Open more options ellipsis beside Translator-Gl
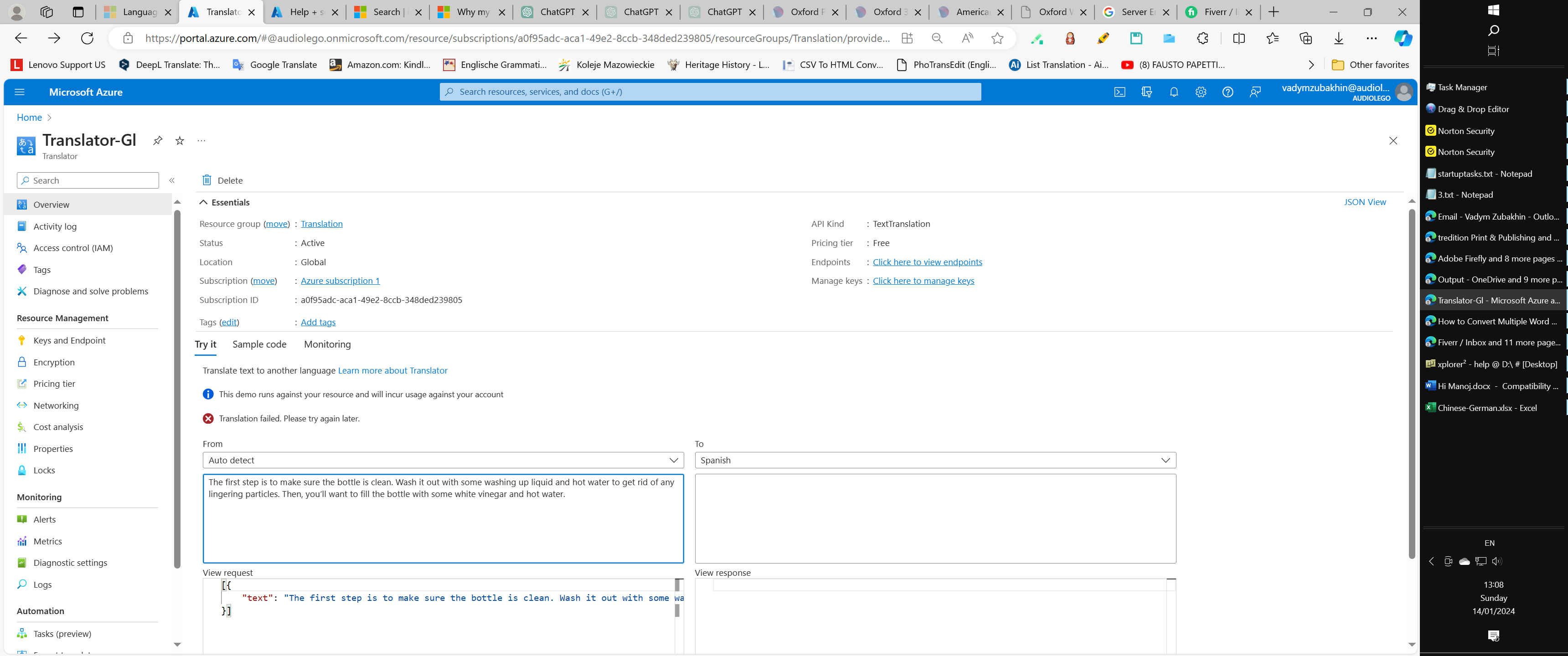The height and width of the screenshot is (656, 1568). point(201,141)
